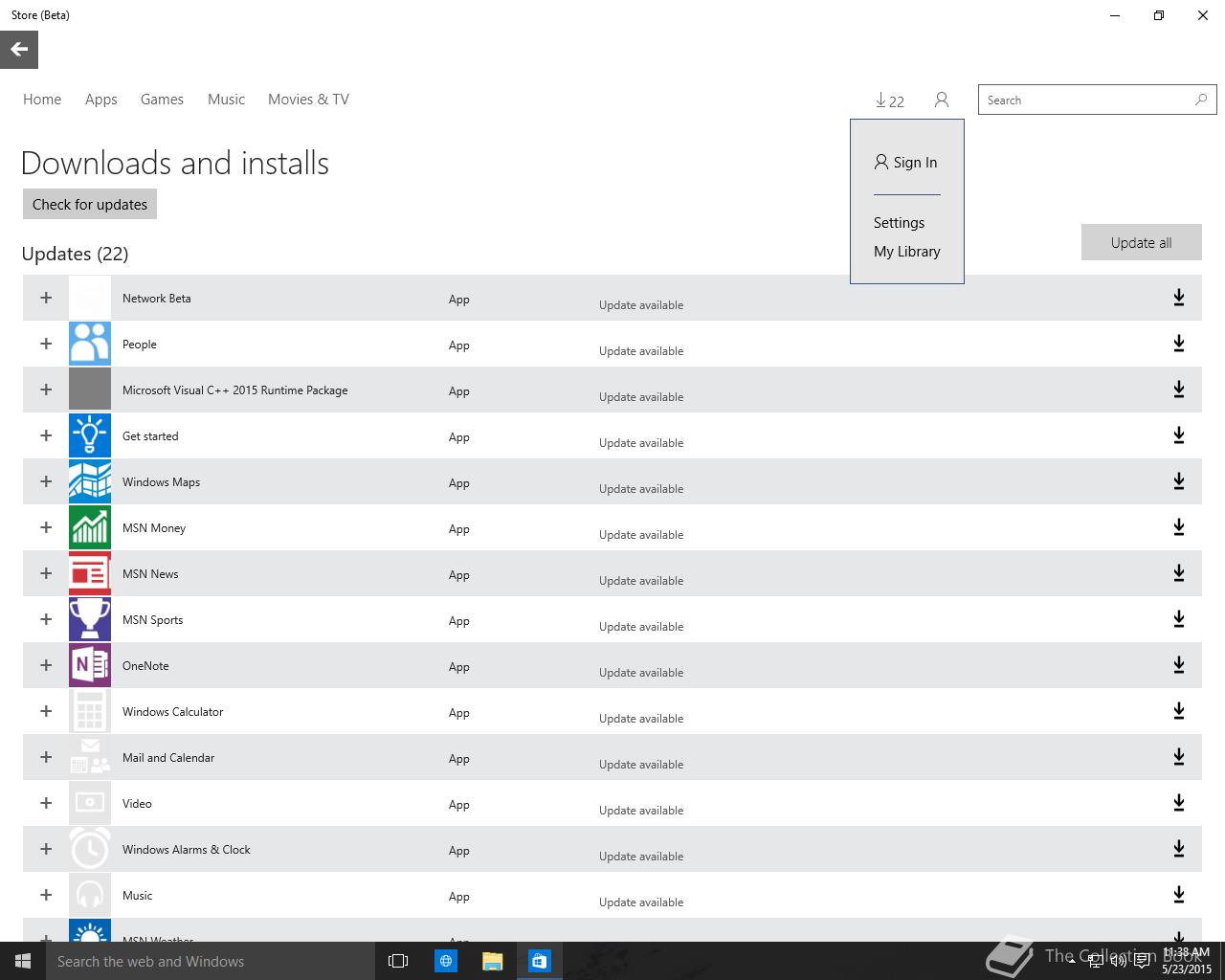Launch the browser from the taskbar
1225x980 pixels.
446,961
